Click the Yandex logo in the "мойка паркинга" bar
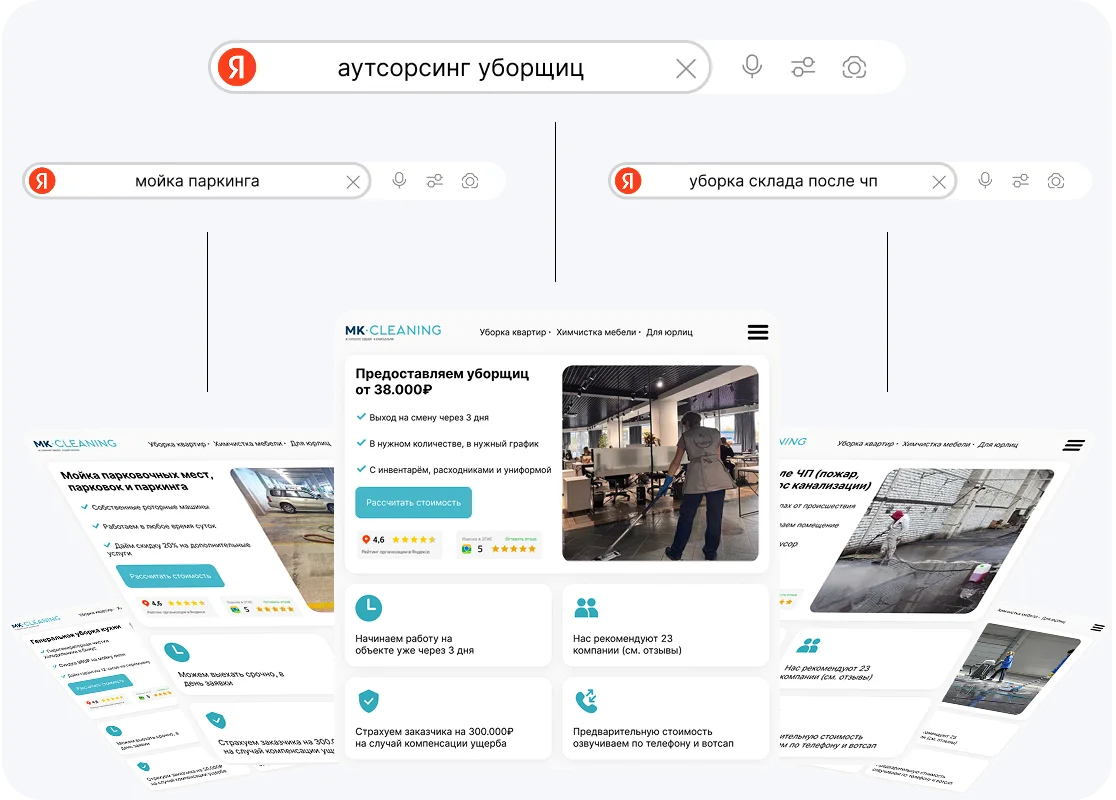1116x800 pixels. [42, 181]
